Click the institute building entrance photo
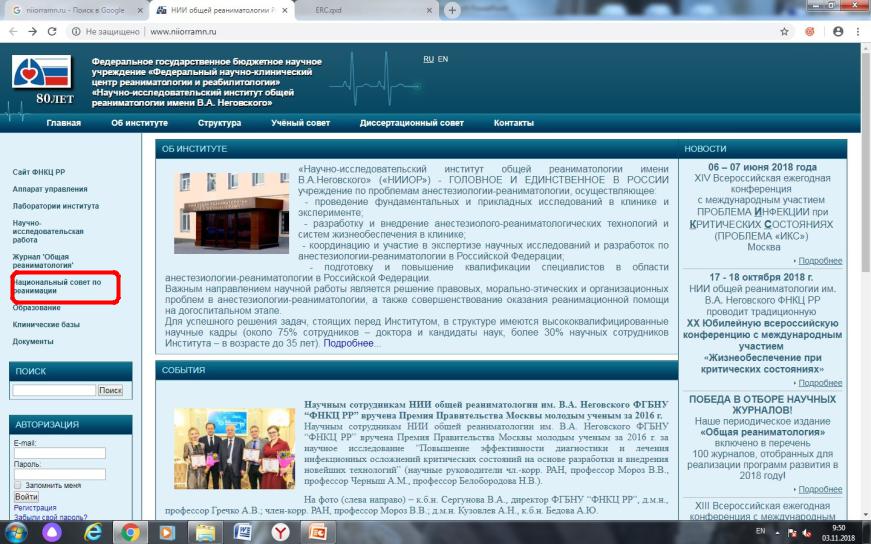 point(231,213)
